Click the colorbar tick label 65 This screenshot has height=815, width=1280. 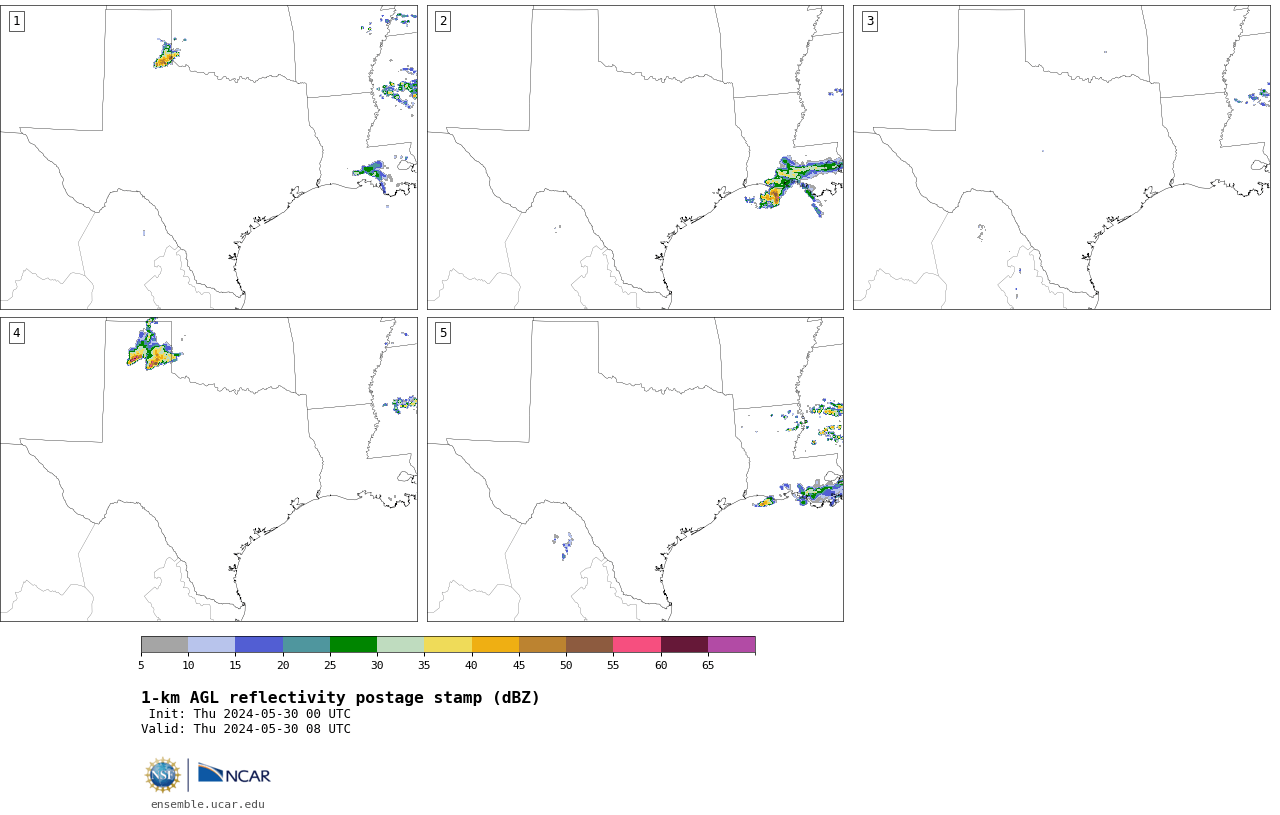[x=708, y=665]
